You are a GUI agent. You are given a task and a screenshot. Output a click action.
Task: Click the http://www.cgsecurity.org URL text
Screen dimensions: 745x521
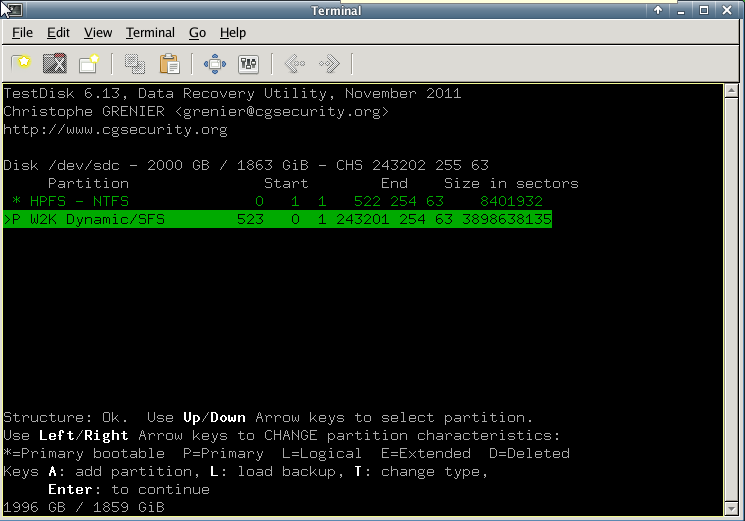click(115, 130)
